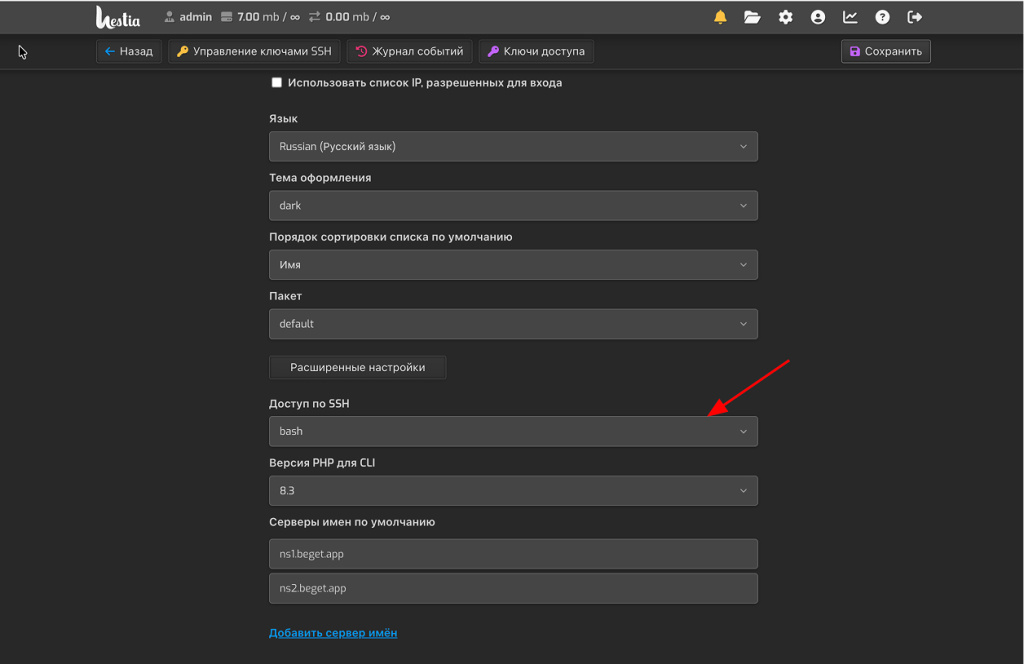
Task: Click the logout icon
Action: pyautogui.click(x=914, y=17)
